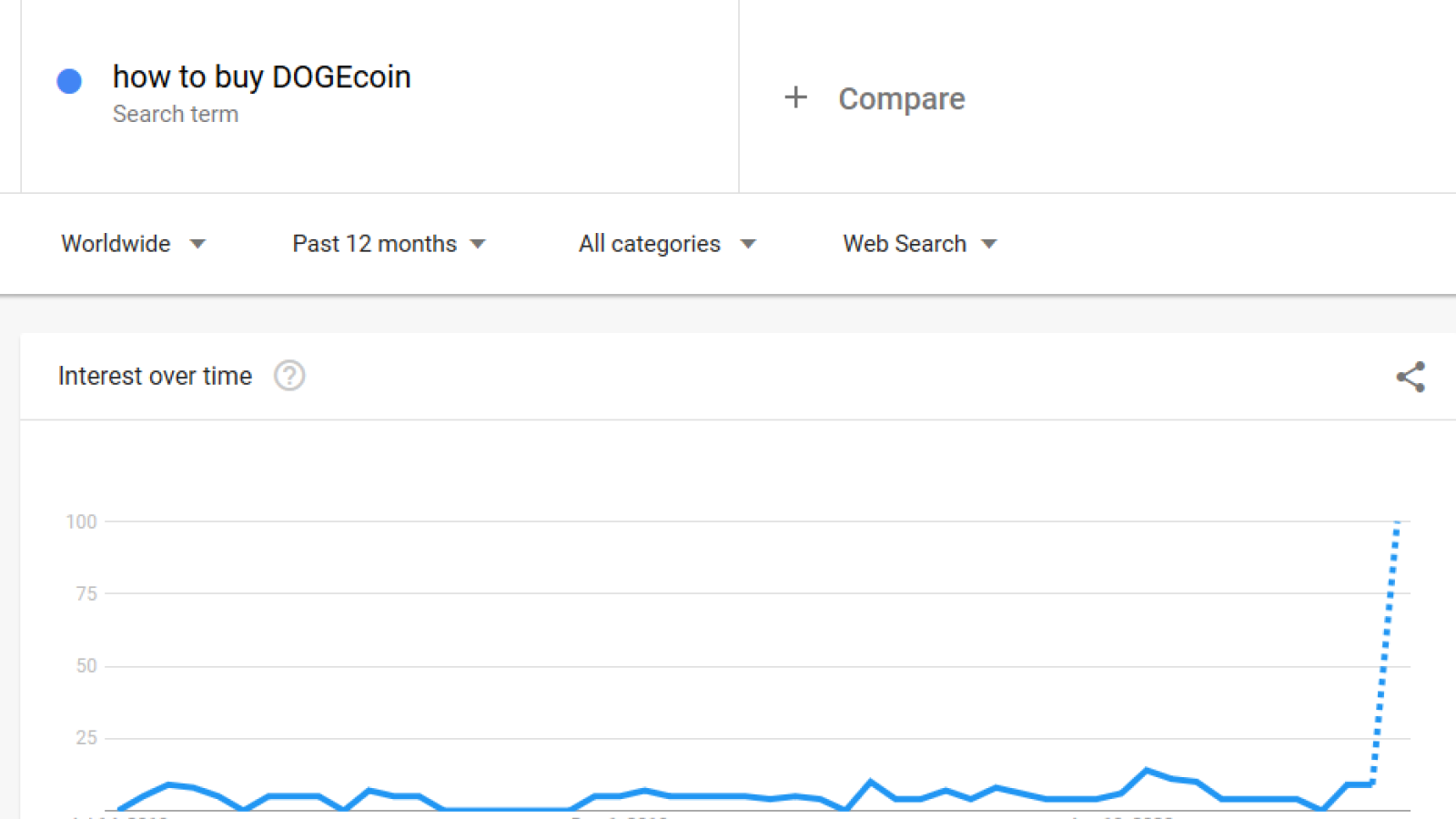Click the Search term label

176,115
